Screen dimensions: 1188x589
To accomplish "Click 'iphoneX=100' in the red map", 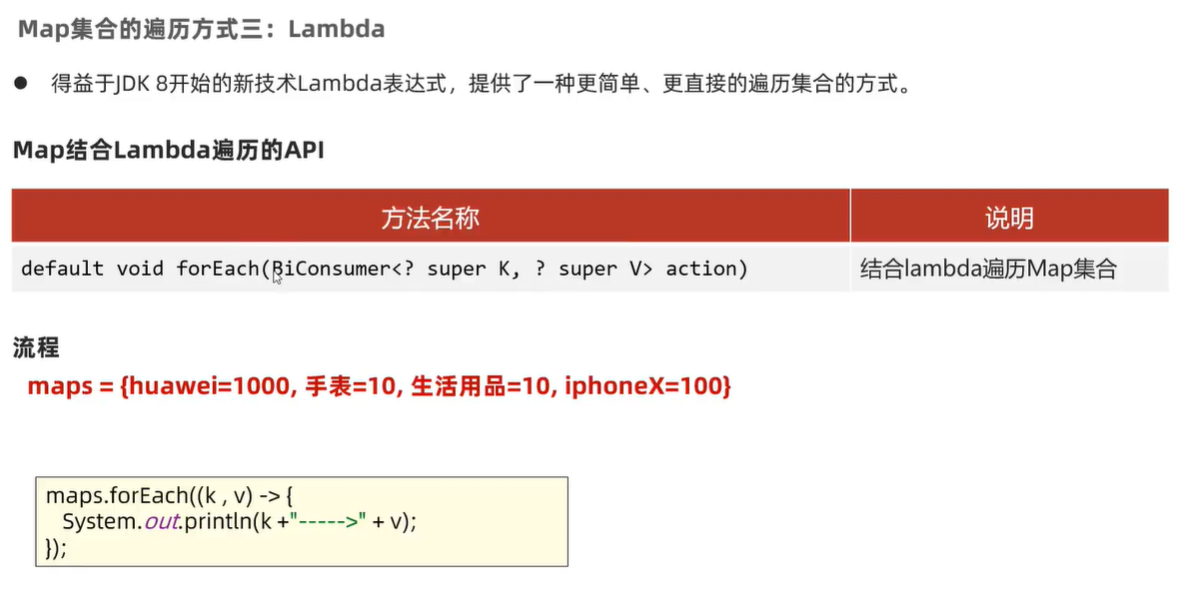I will point(647,386).
